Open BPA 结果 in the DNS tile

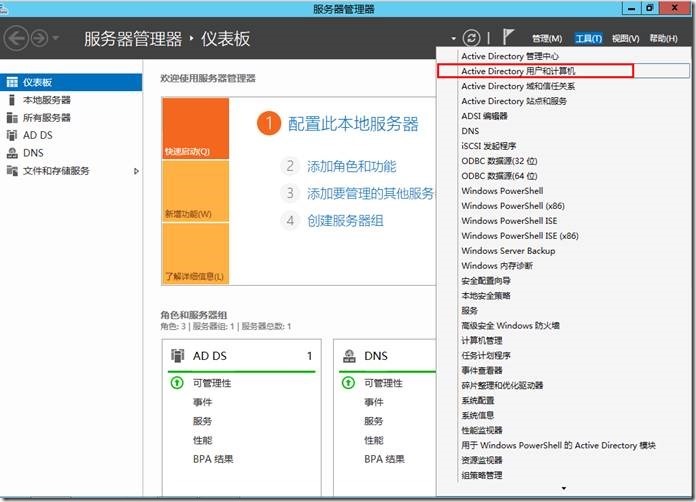pos(384,459)
